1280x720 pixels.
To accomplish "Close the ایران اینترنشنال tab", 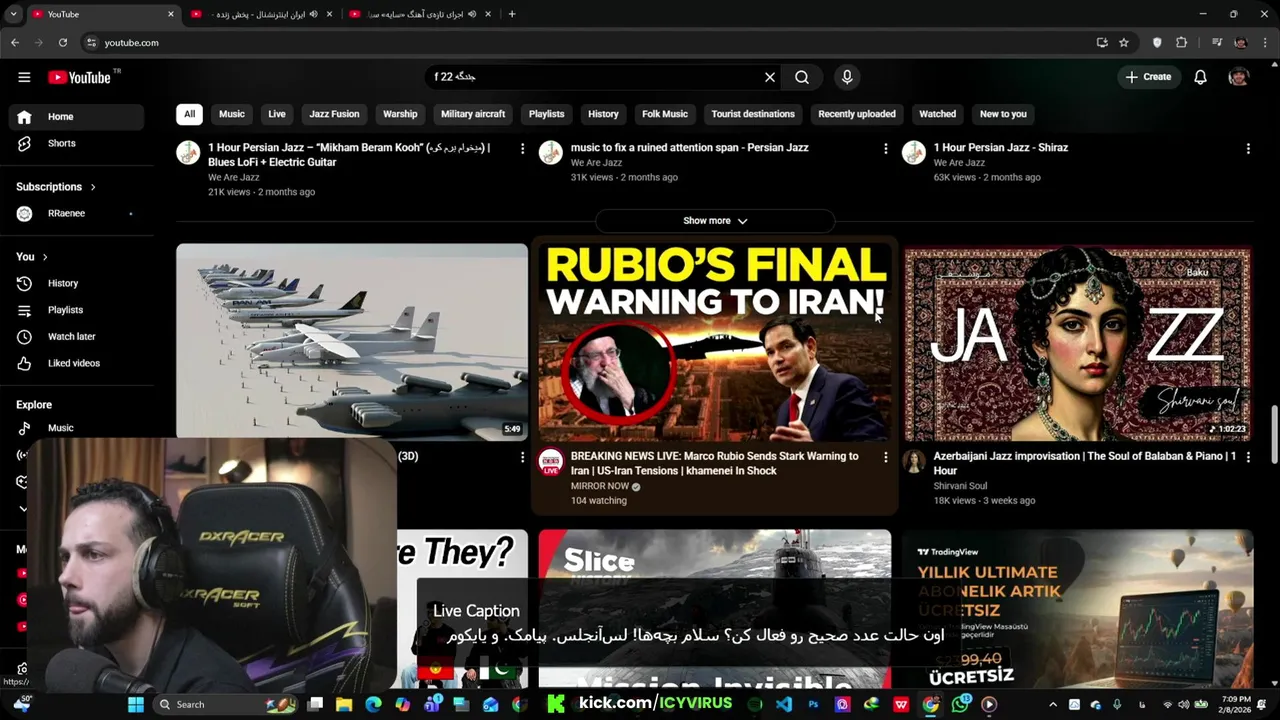I will (x=329, y=14).
